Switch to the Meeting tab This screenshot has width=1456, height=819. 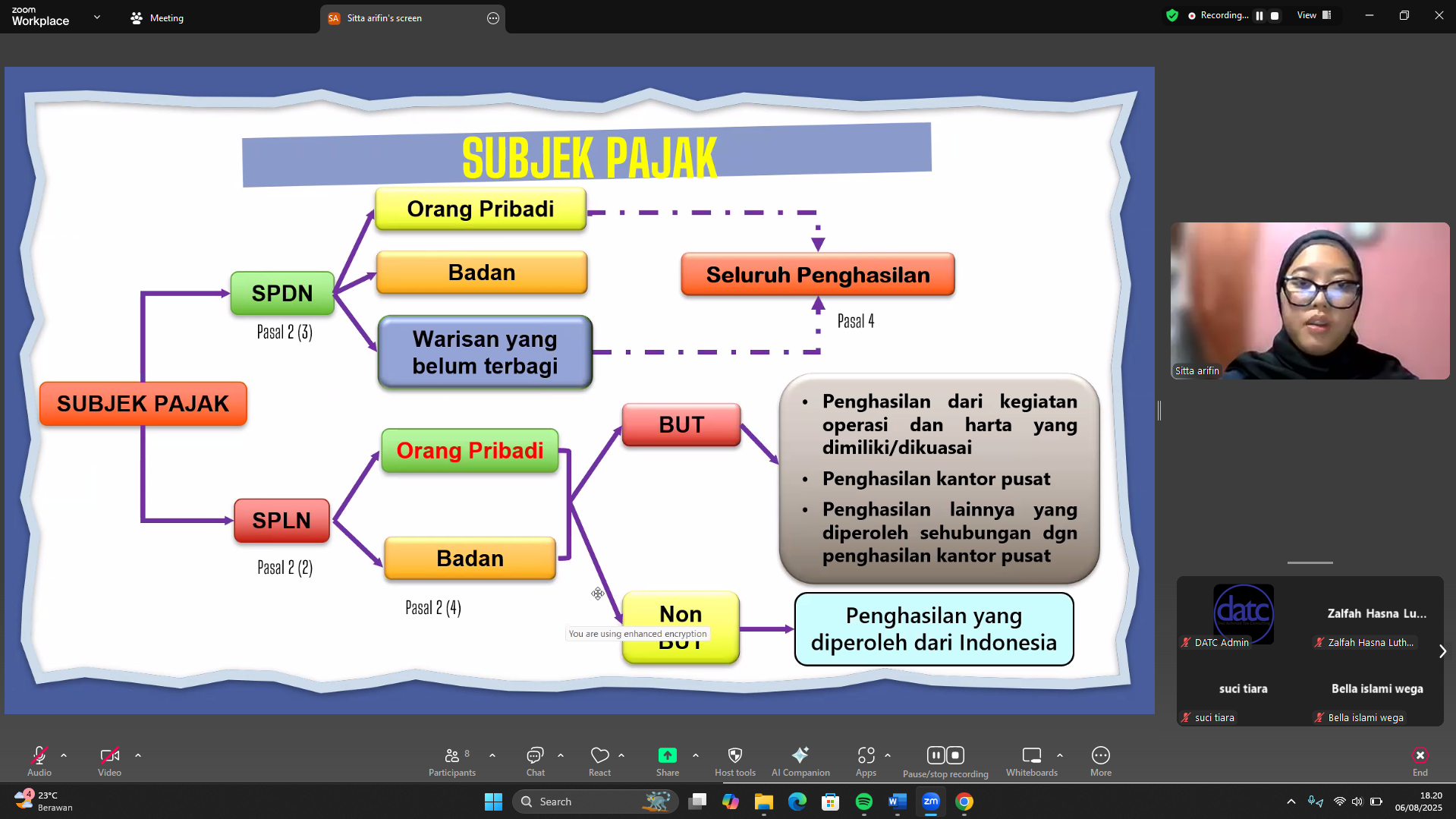(x=158, y=18)
